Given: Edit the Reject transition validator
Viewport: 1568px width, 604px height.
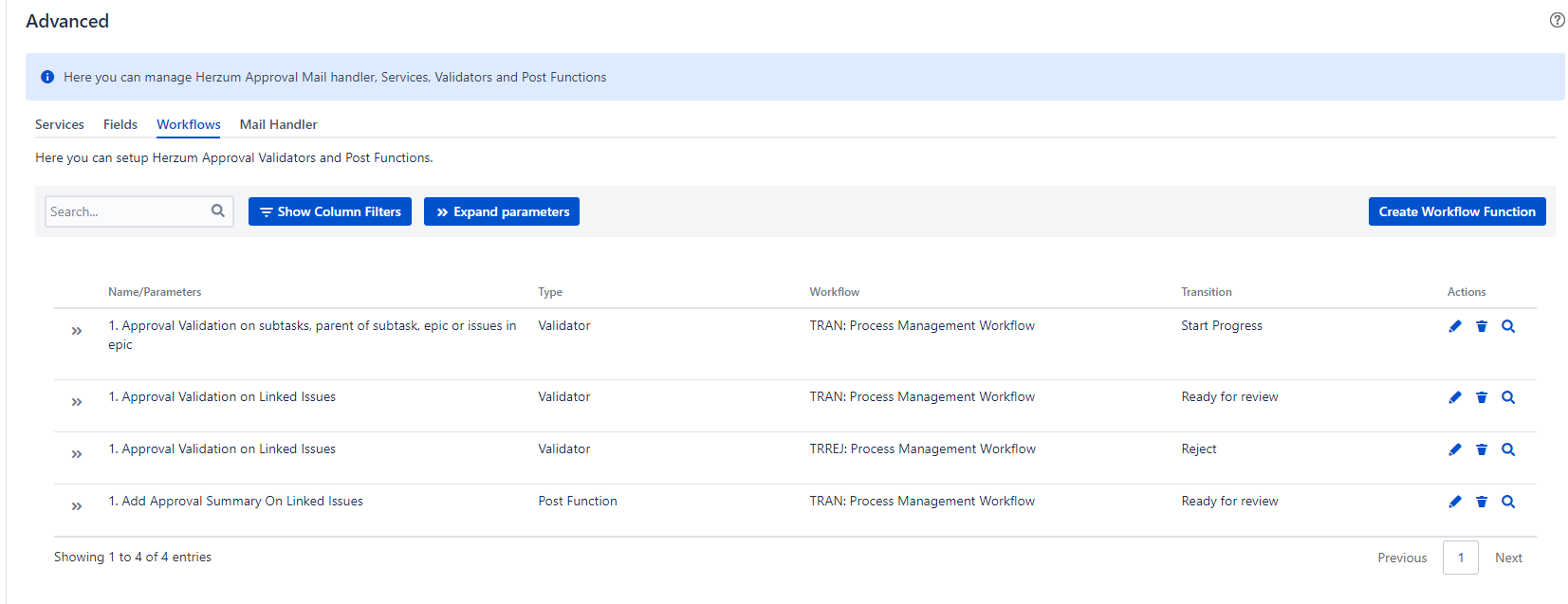Looking at the screenshot, I should coord(1455,449).
